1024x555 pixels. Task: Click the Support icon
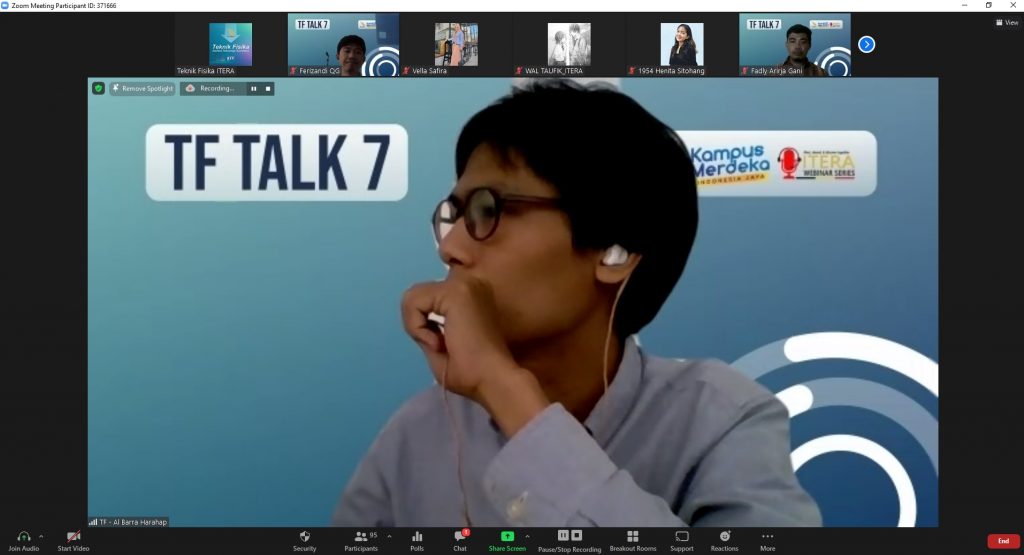coord(682,537)
